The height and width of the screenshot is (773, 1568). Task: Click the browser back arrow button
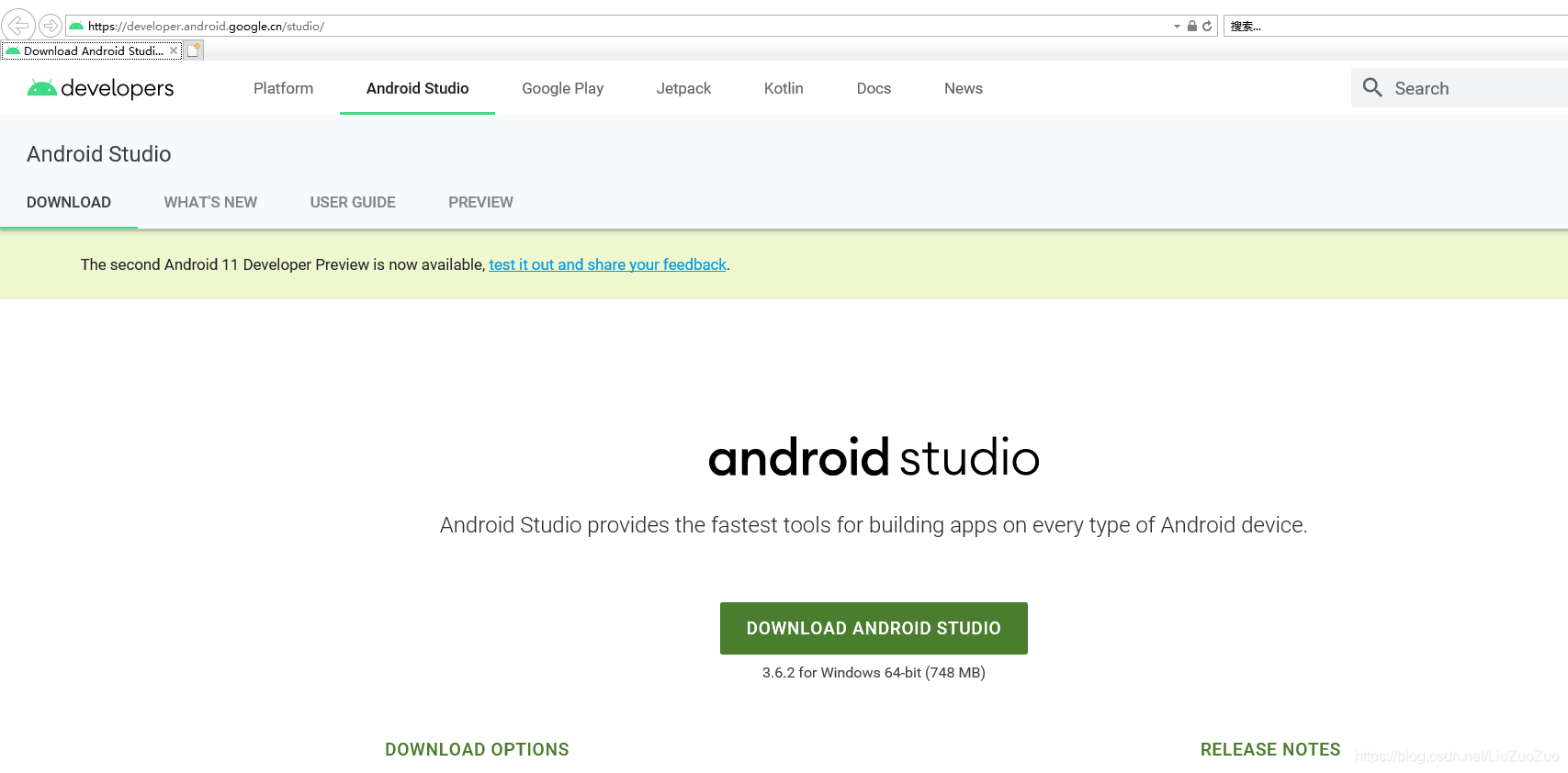pos(18,26)
